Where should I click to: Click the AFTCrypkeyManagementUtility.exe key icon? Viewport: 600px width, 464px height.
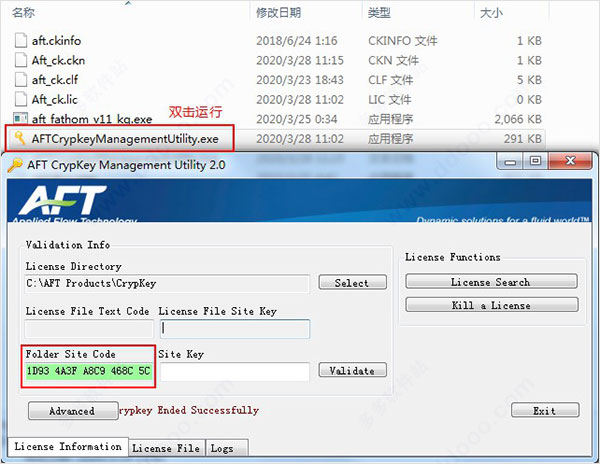pos(20,138)
